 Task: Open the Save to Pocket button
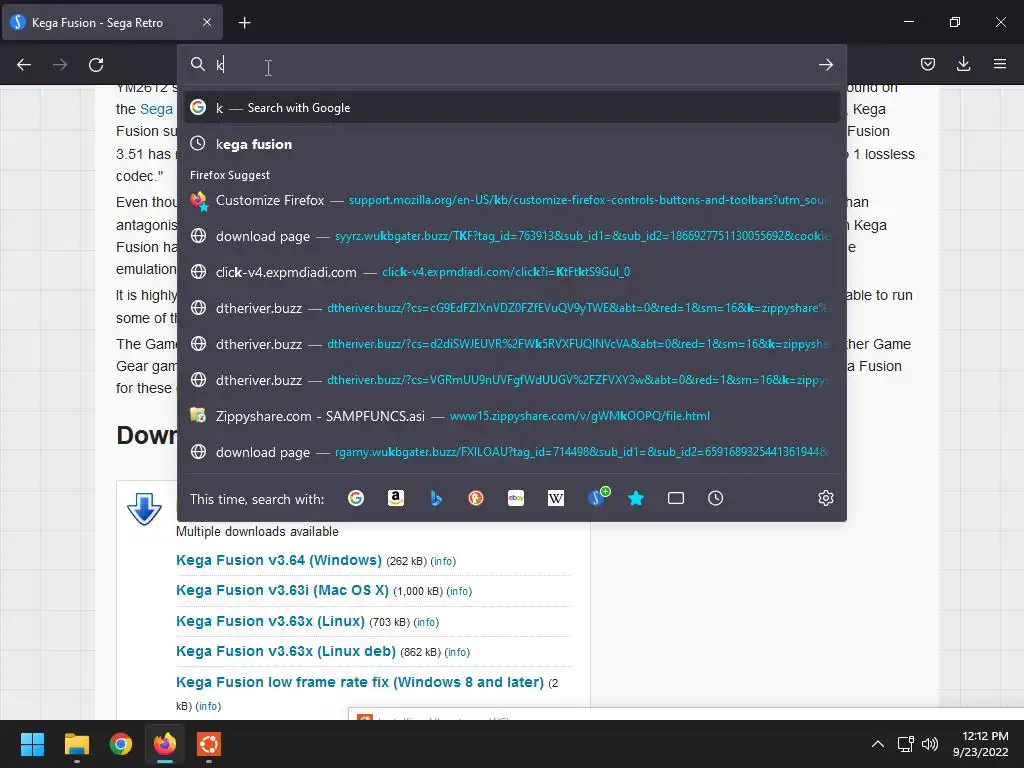pos(927,64)
